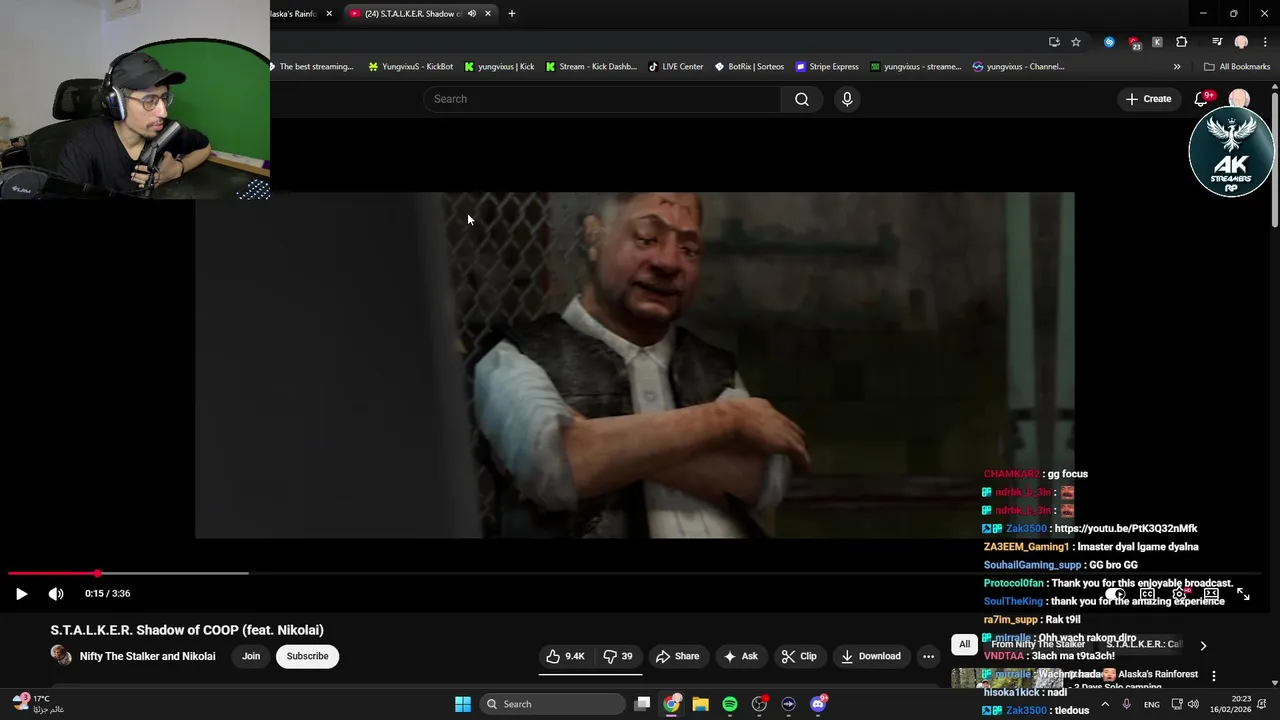The width and height of the screenshot is (1280, 720).
Task: Open the BotRix | Sorteos bookmark
Action: (749, 67)
